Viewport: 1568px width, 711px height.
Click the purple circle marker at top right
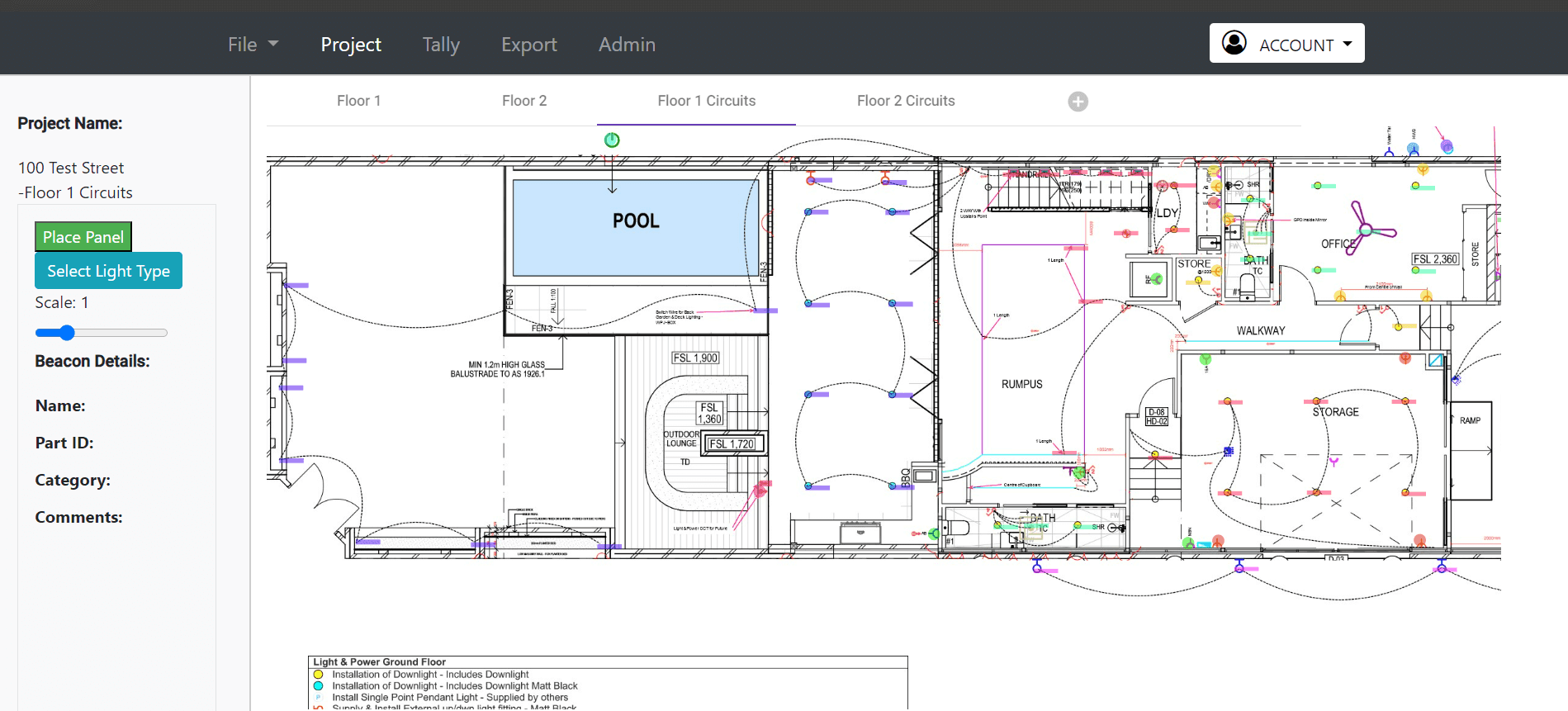coord(1447,146)
